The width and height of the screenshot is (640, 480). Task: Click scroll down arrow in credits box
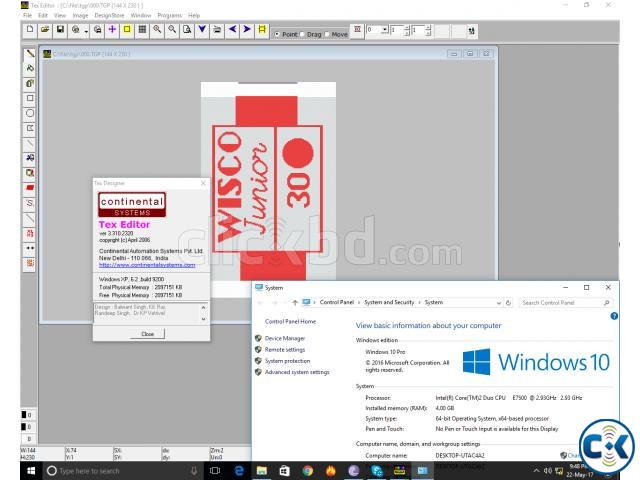click(x=204, y=319)
